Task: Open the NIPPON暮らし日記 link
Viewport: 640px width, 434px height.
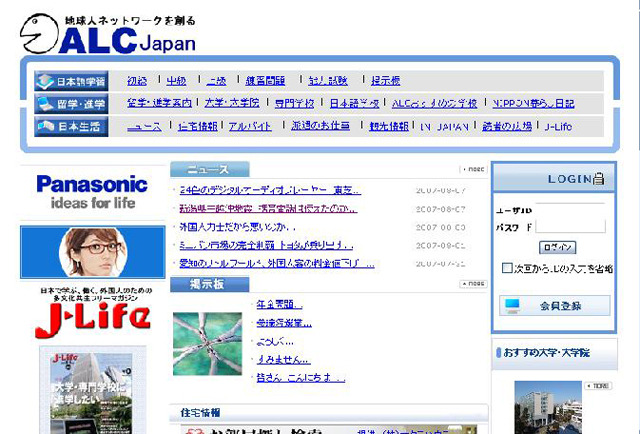Action: pyautogui.click(x=533, y=103)
